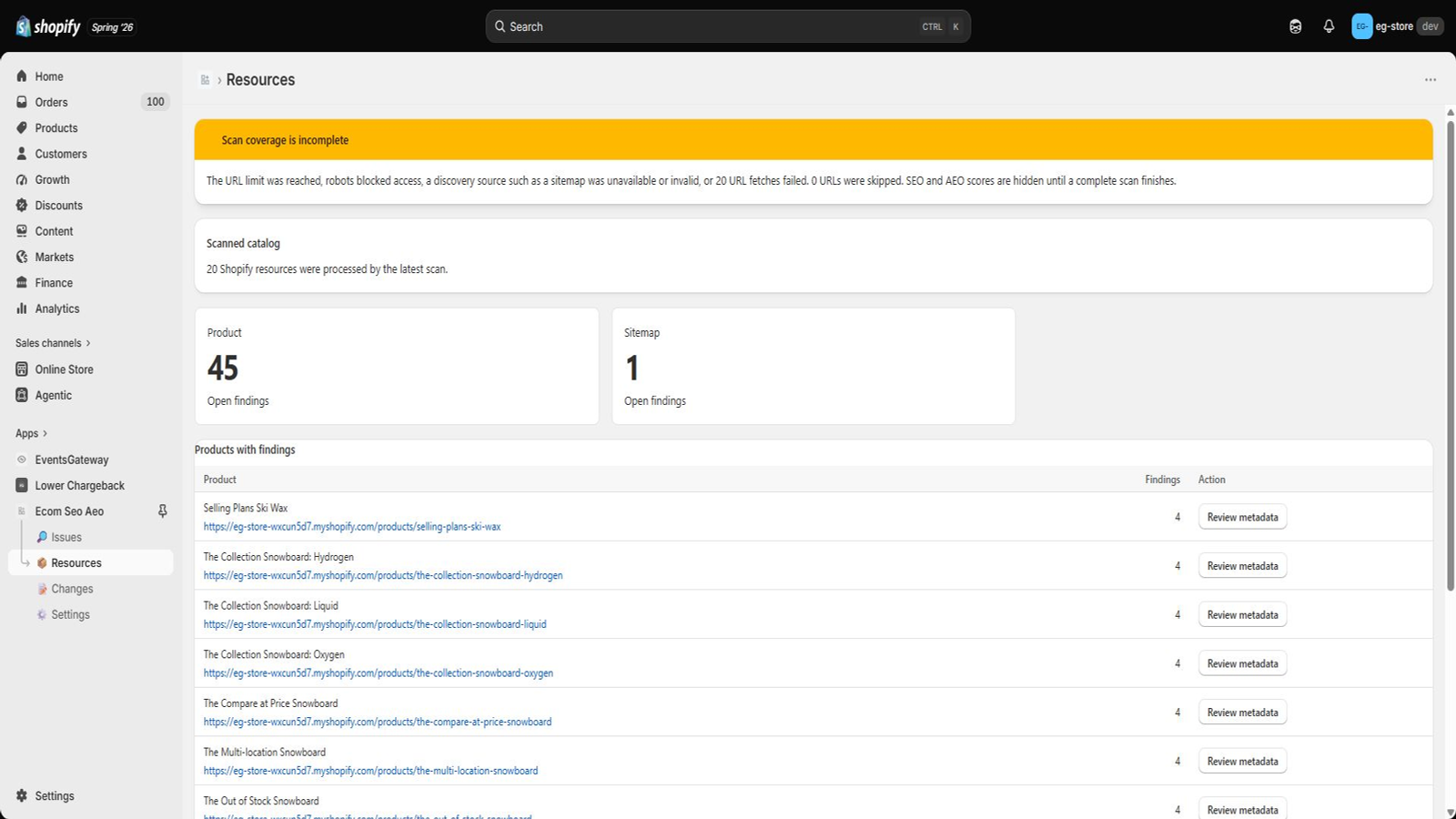Open notifications bell

pos(1329,26)
